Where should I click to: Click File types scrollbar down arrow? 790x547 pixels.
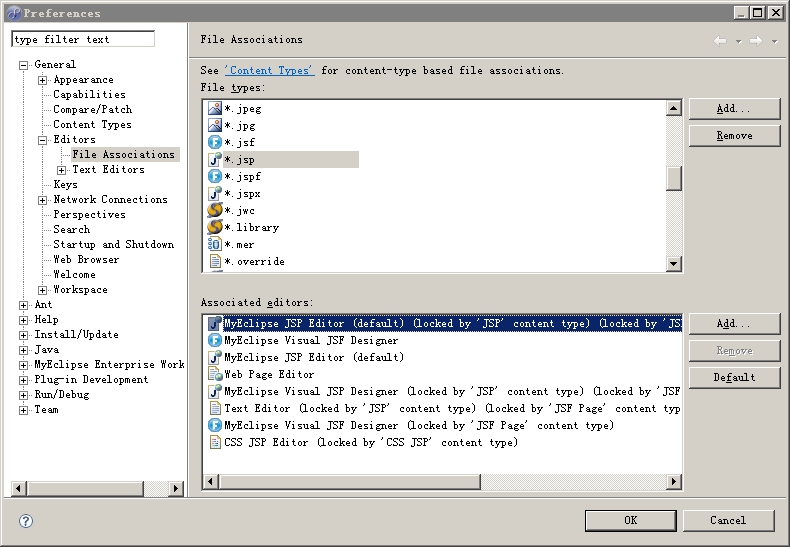(x=674, y=263)
